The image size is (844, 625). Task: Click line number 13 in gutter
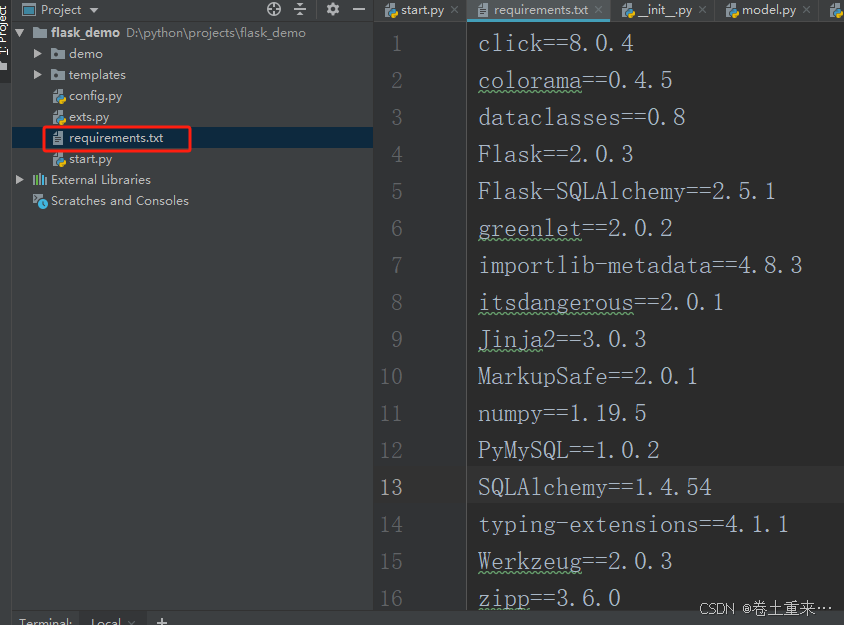pos(391,488)
